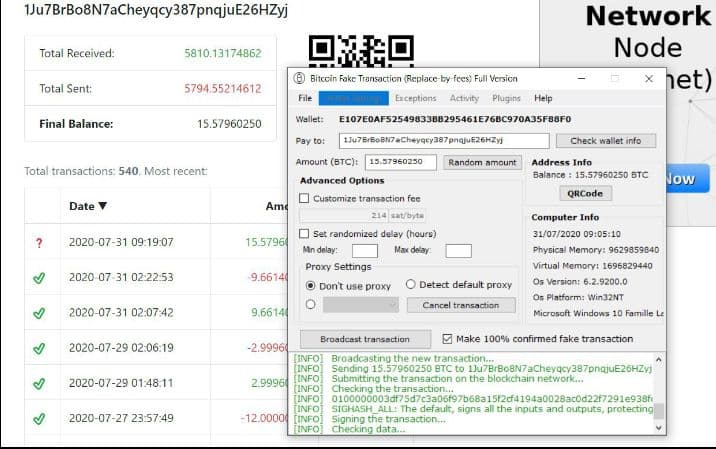Image resolution: width=716 pixels, height=449 pixels.
Task: Click the Bitcoin logo in the title bar
Action: (x=298, y=78)
